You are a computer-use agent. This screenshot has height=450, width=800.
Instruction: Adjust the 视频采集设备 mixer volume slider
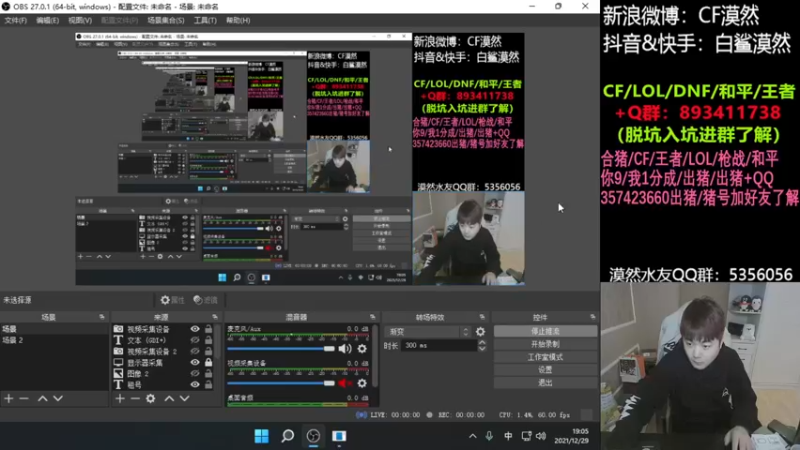click(281, 383)
